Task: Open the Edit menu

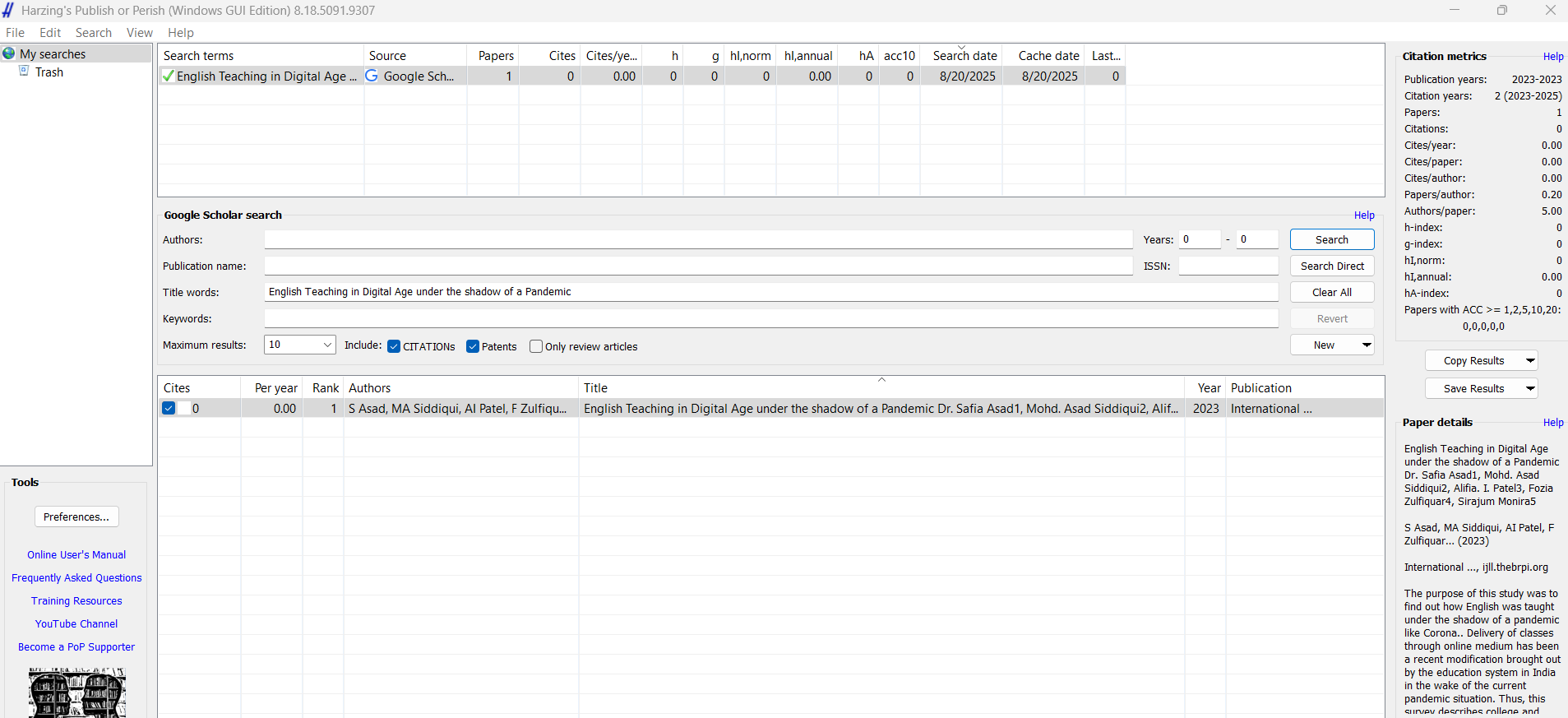Action: click(50, 33)
